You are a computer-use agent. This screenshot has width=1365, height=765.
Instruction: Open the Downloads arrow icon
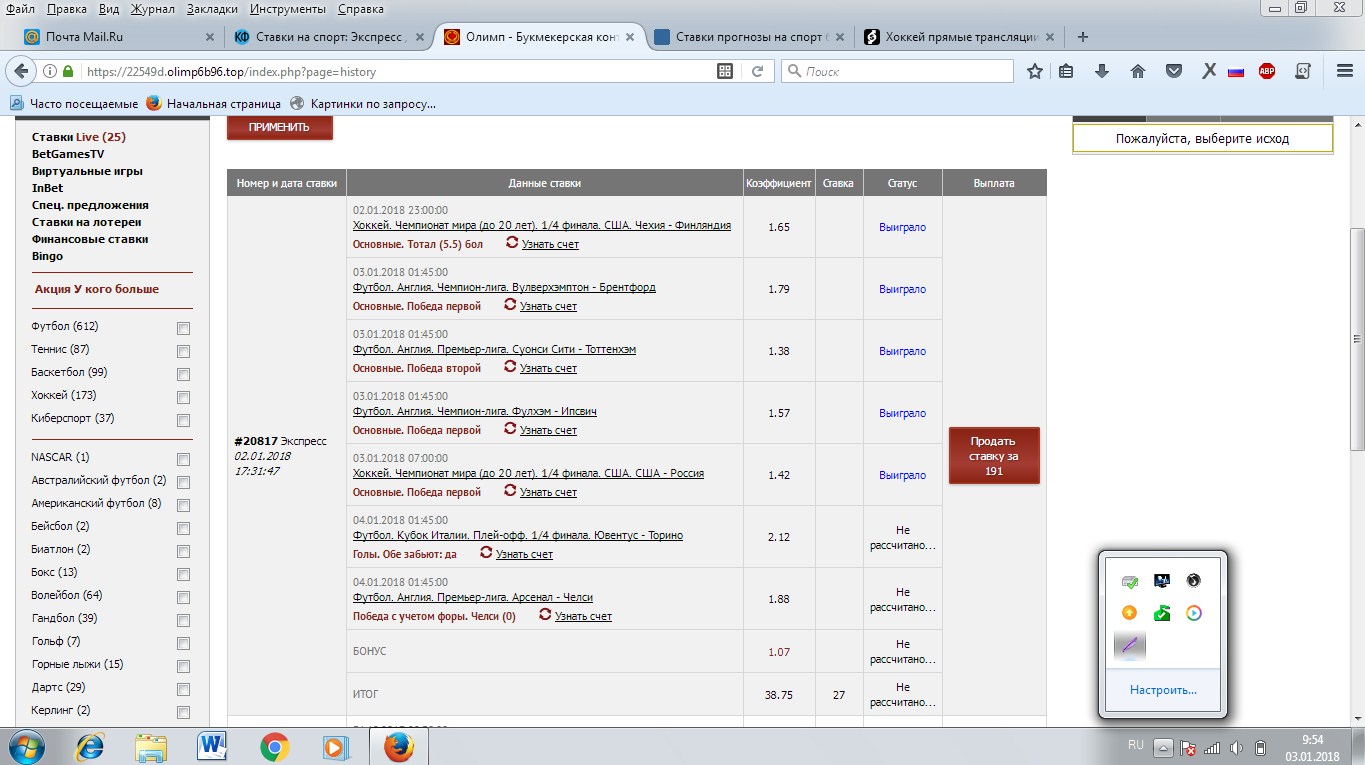pos(1101,71)
